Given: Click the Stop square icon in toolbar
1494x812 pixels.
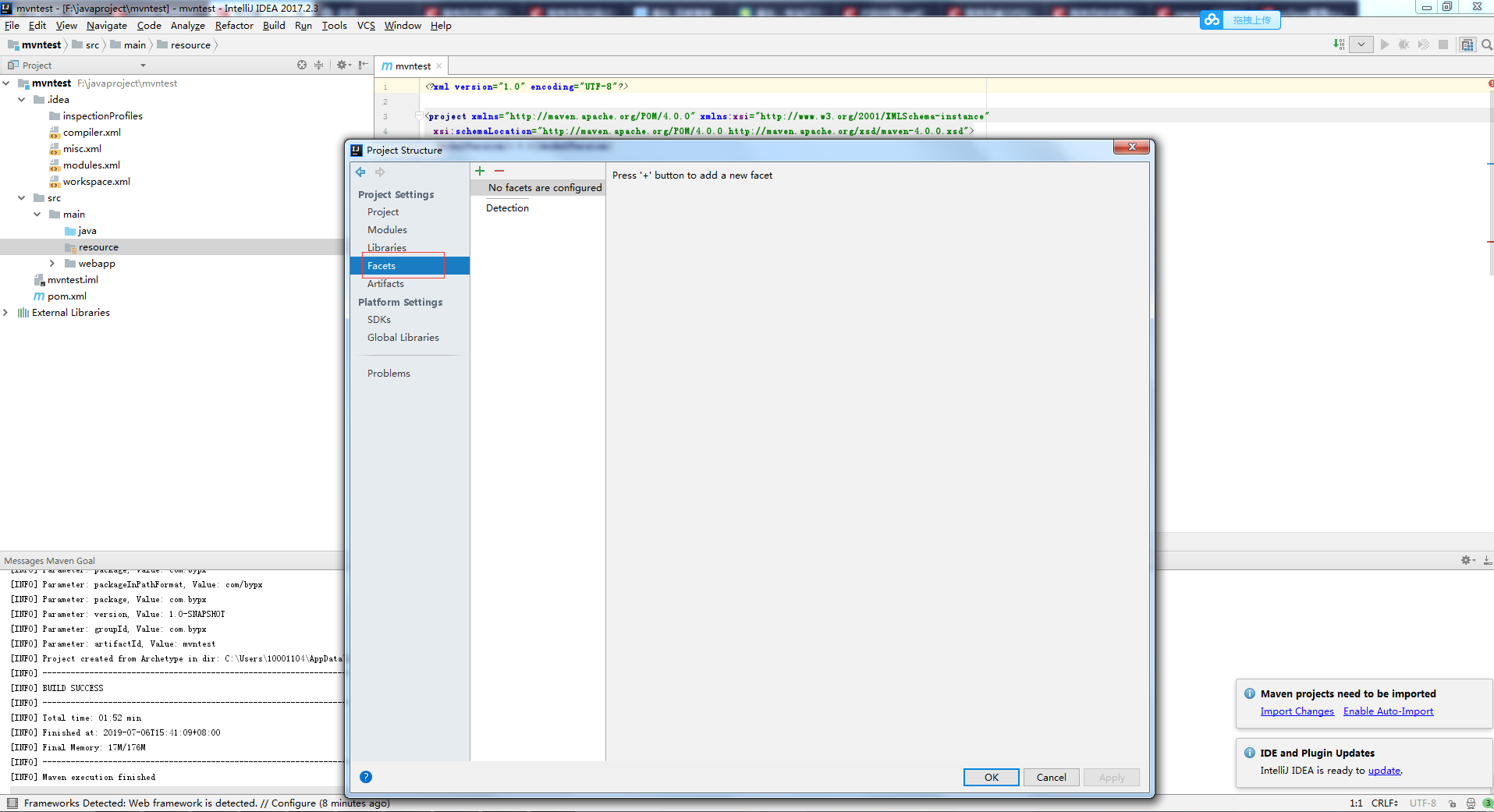Looking at the screenshot, I should (1443, 44).
